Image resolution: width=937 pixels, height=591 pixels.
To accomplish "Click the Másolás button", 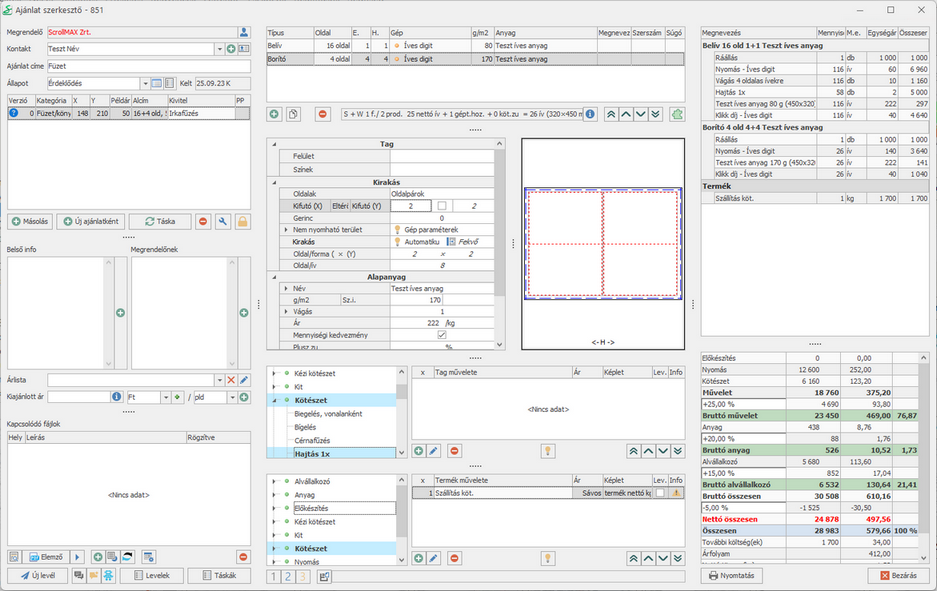I will tap(30, 221).
